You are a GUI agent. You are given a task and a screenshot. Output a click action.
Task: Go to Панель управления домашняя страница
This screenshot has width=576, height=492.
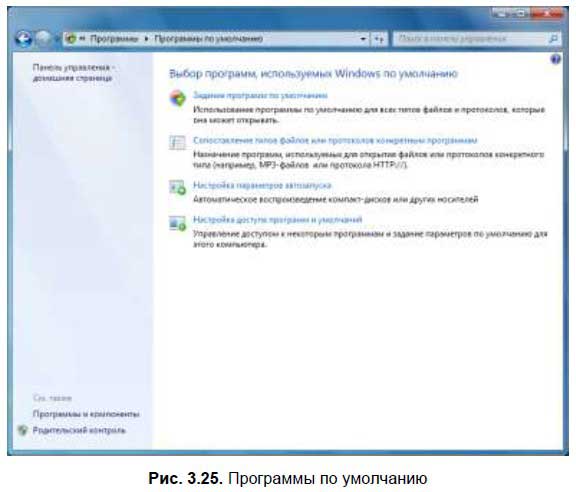coord(73,72)
